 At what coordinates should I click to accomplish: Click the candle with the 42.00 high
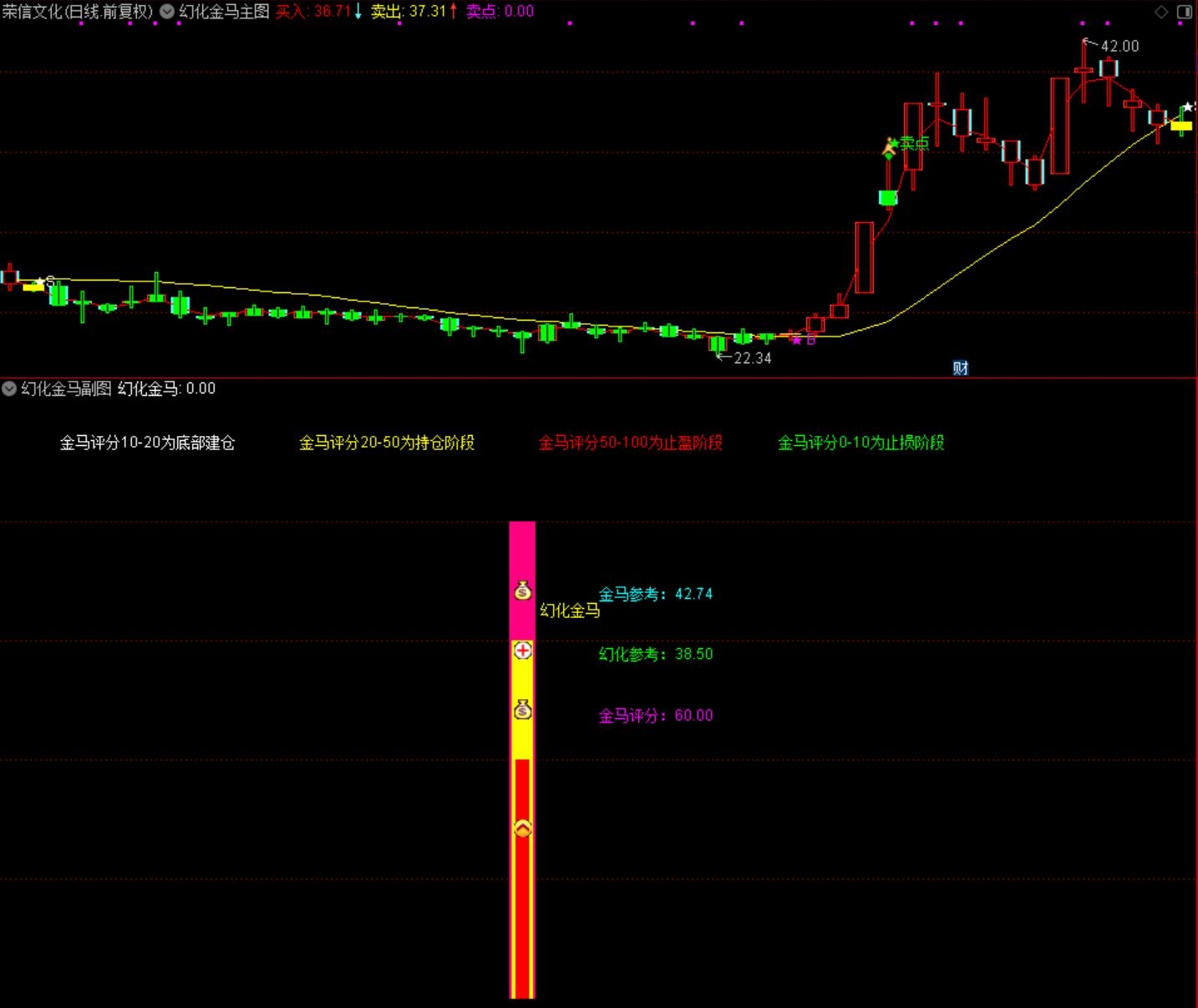[1084, 71]
